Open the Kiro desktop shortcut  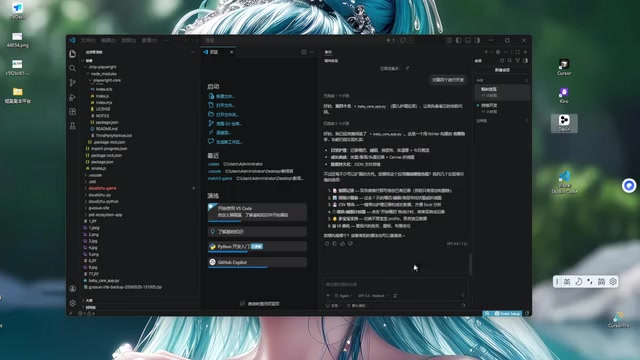tap(564, 96)
